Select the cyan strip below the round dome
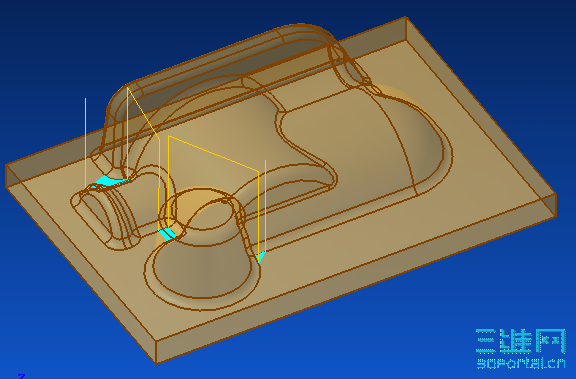 click(x=169, y=234)
